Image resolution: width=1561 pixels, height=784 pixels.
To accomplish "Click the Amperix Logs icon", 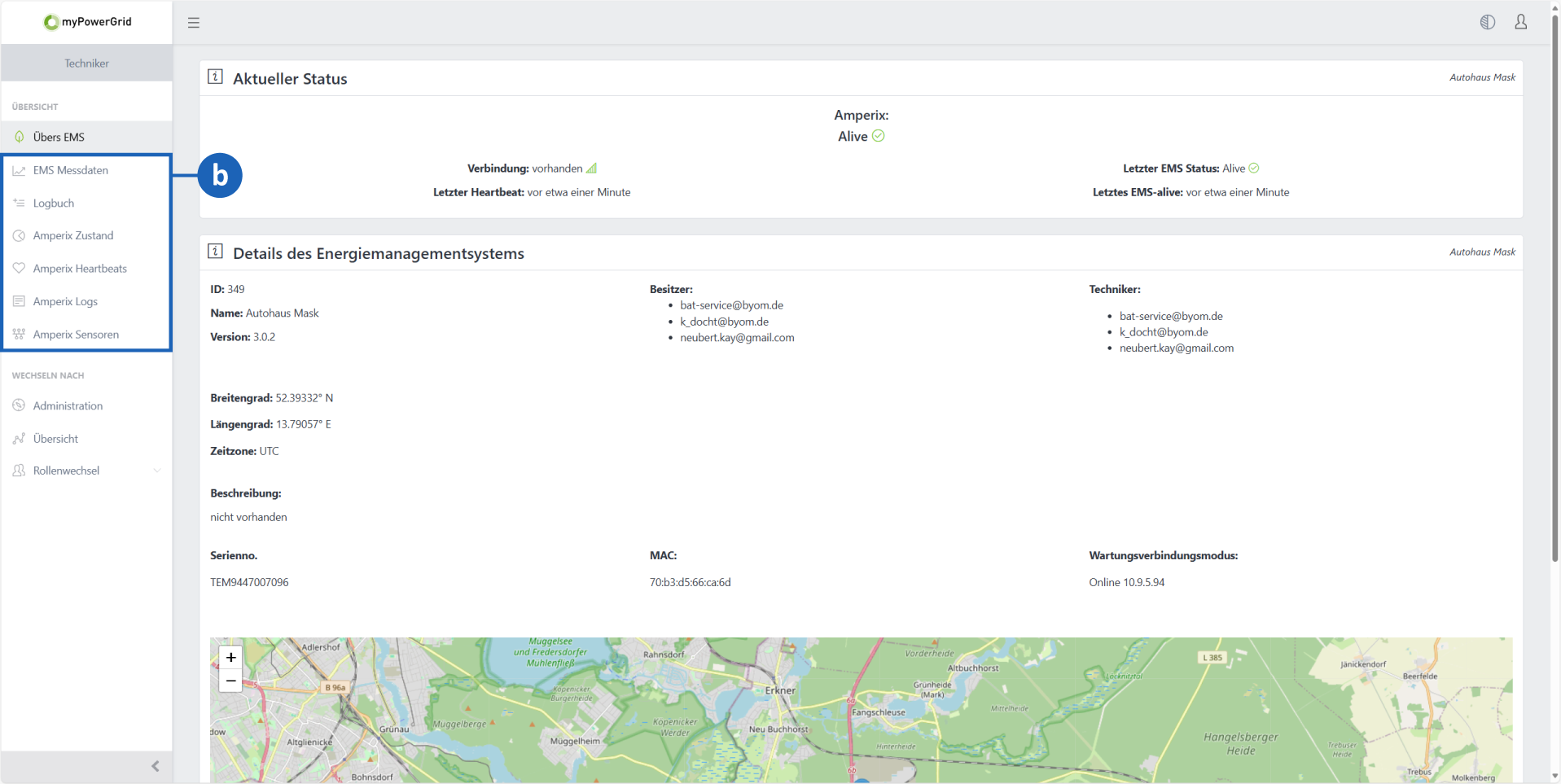I will [19, 301].
